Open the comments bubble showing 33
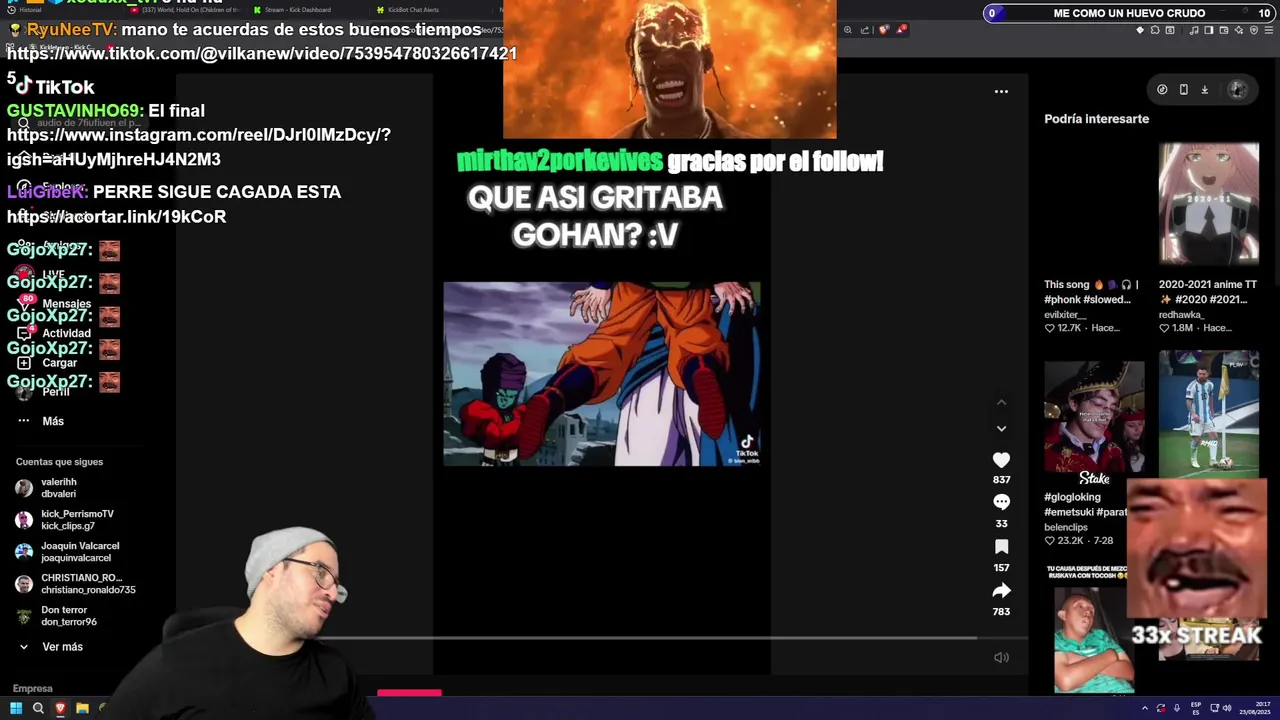 point(1001,502)
